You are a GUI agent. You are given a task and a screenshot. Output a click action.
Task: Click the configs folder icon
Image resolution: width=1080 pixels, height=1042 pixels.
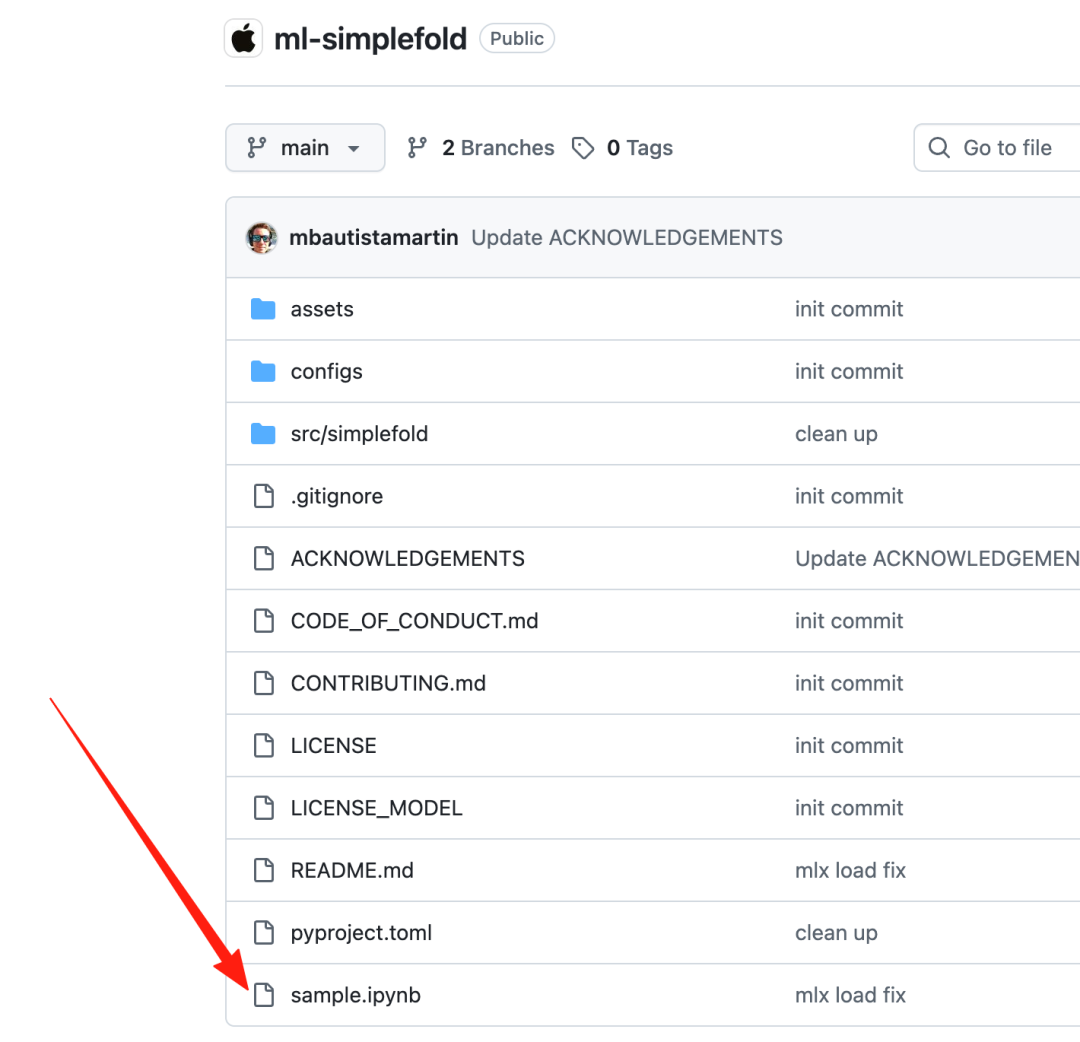263,372
